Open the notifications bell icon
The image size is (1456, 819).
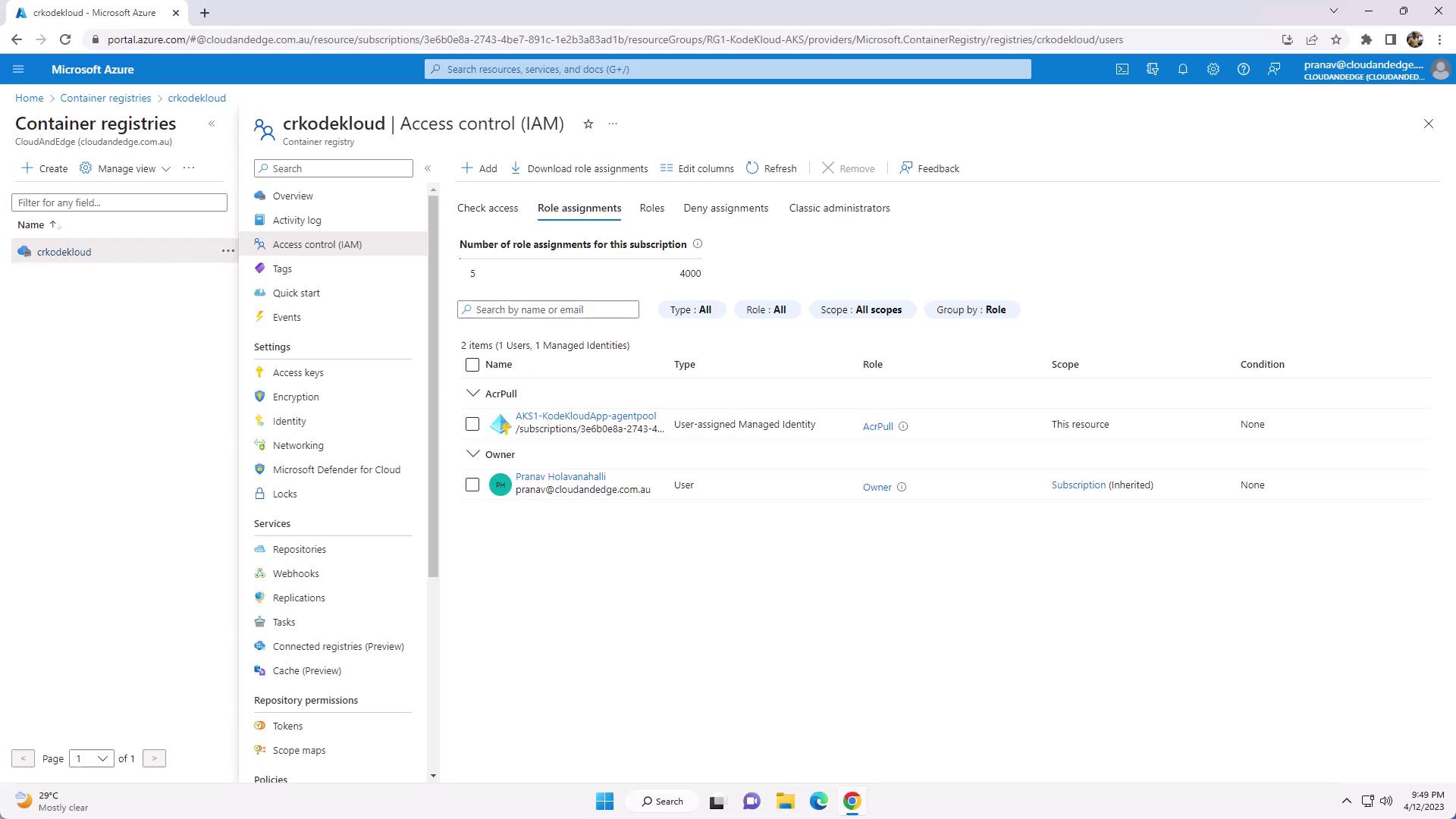coord(1183,69)
